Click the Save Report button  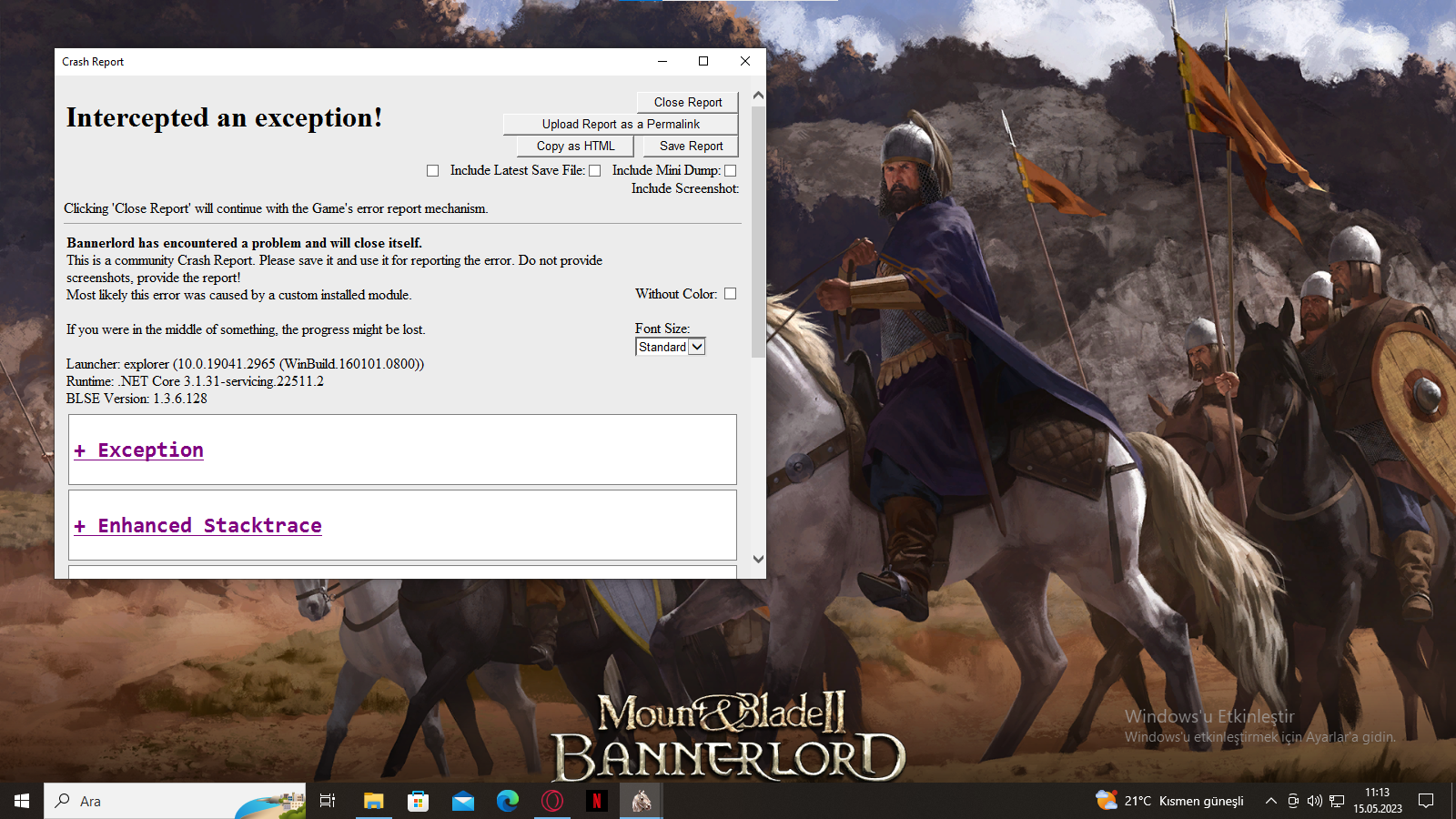[692, 146]
